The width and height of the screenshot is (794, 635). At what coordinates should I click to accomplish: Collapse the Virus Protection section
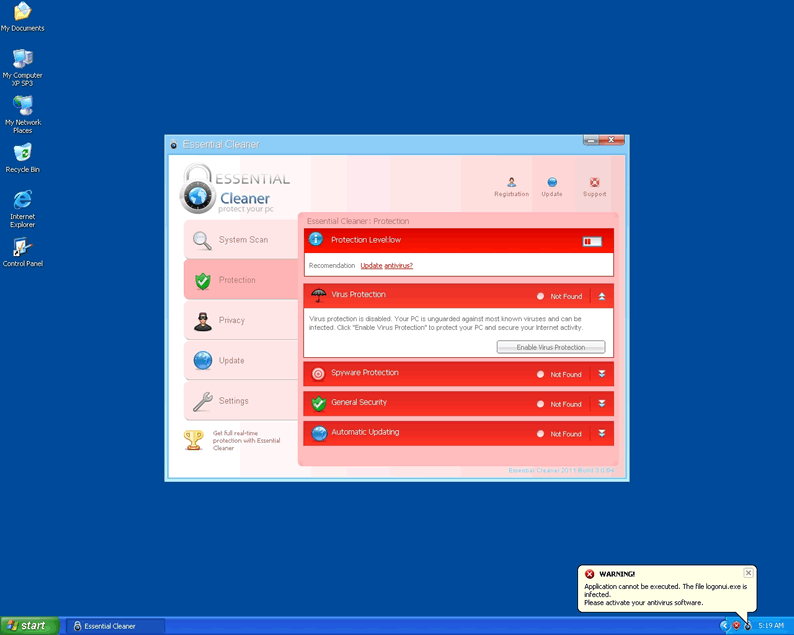(x=602, y=296)
